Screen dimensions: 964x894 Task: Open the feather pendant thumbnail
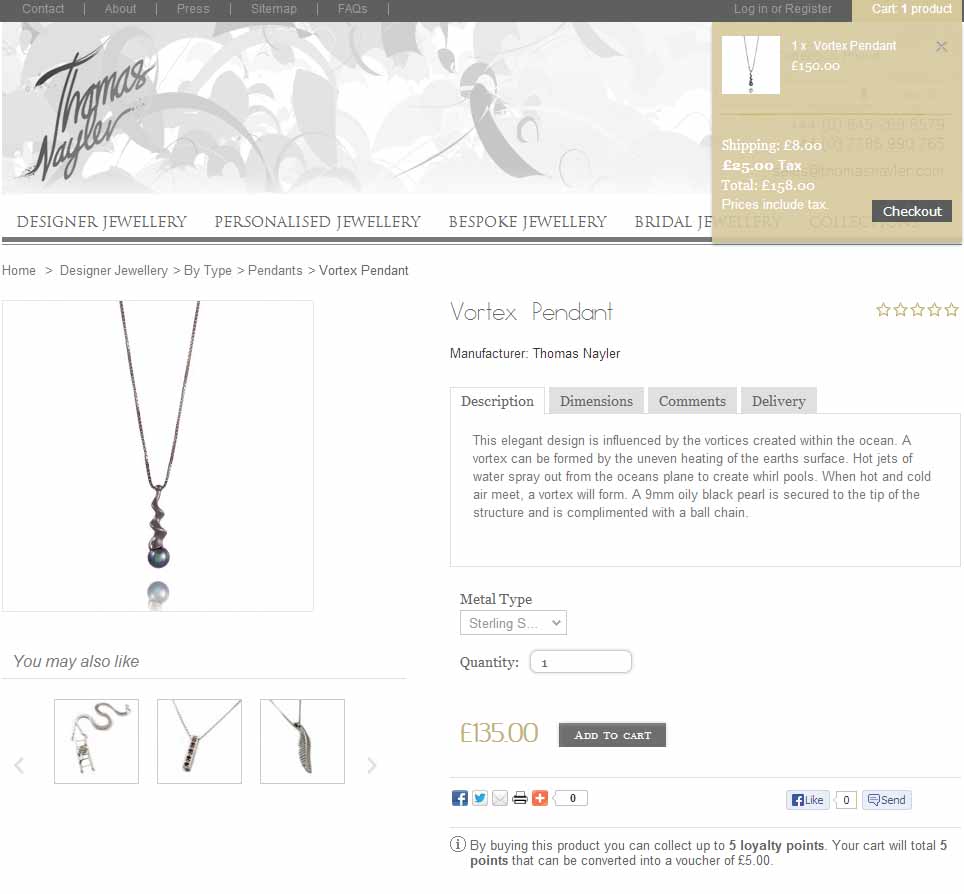pyautogui.click(x=302, y=742)
